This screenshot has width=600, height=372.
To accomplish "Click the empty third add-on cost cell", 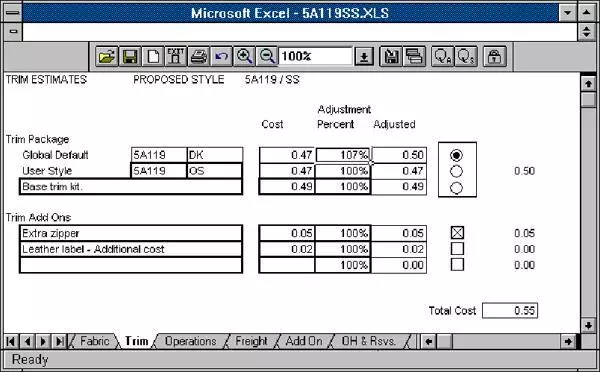I will (x=287, y=265).
